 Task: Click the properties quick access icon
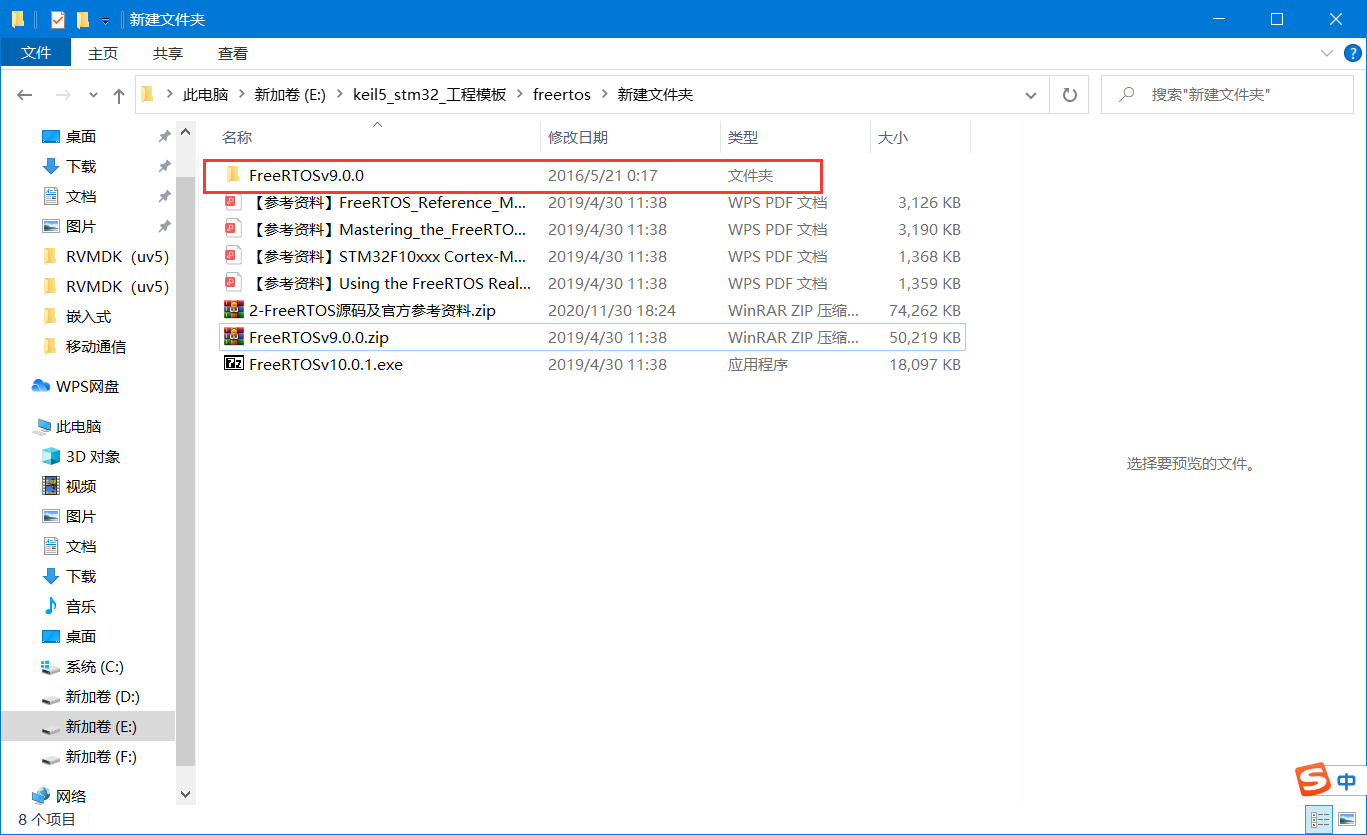[x=57, y=19]
